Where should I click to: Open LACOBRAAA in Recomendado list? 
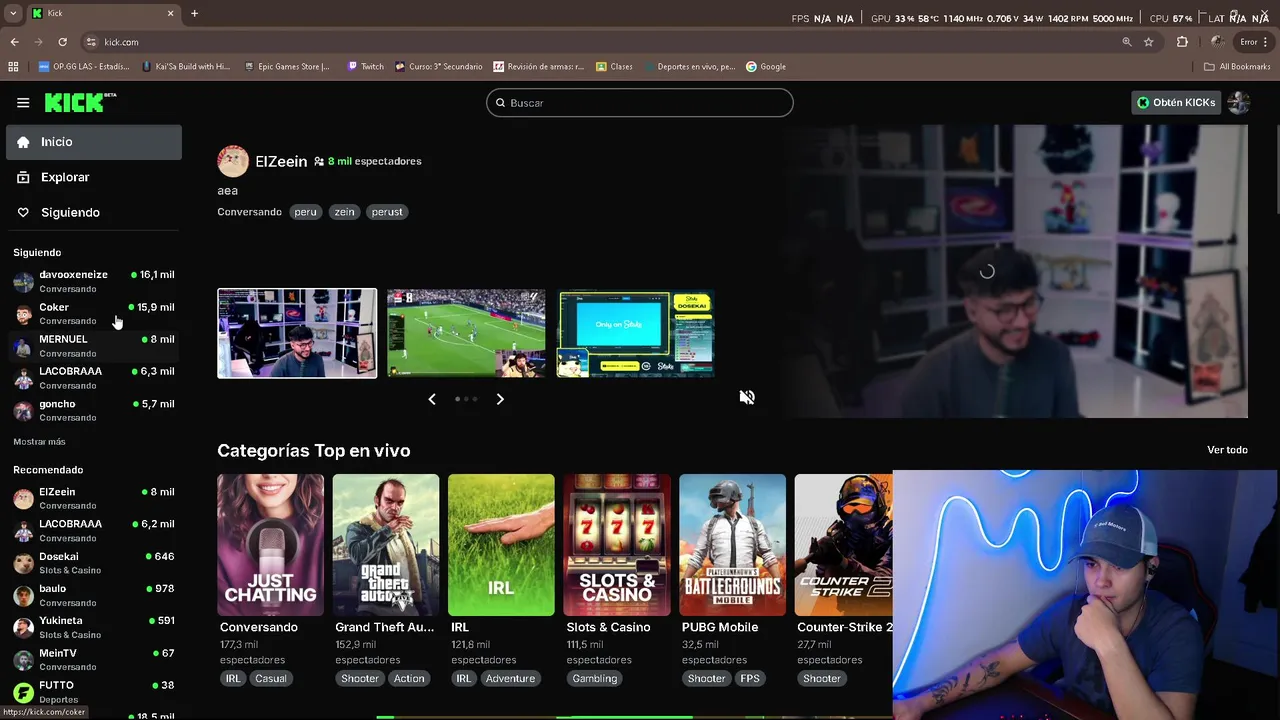tap(94, 530)
